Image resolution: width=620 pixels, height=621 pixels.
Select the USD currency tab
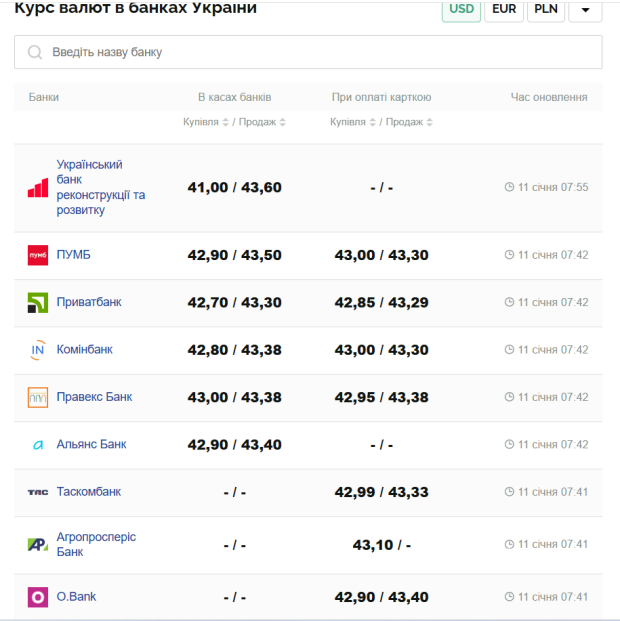pyautogui.click(x=461, y=10)
